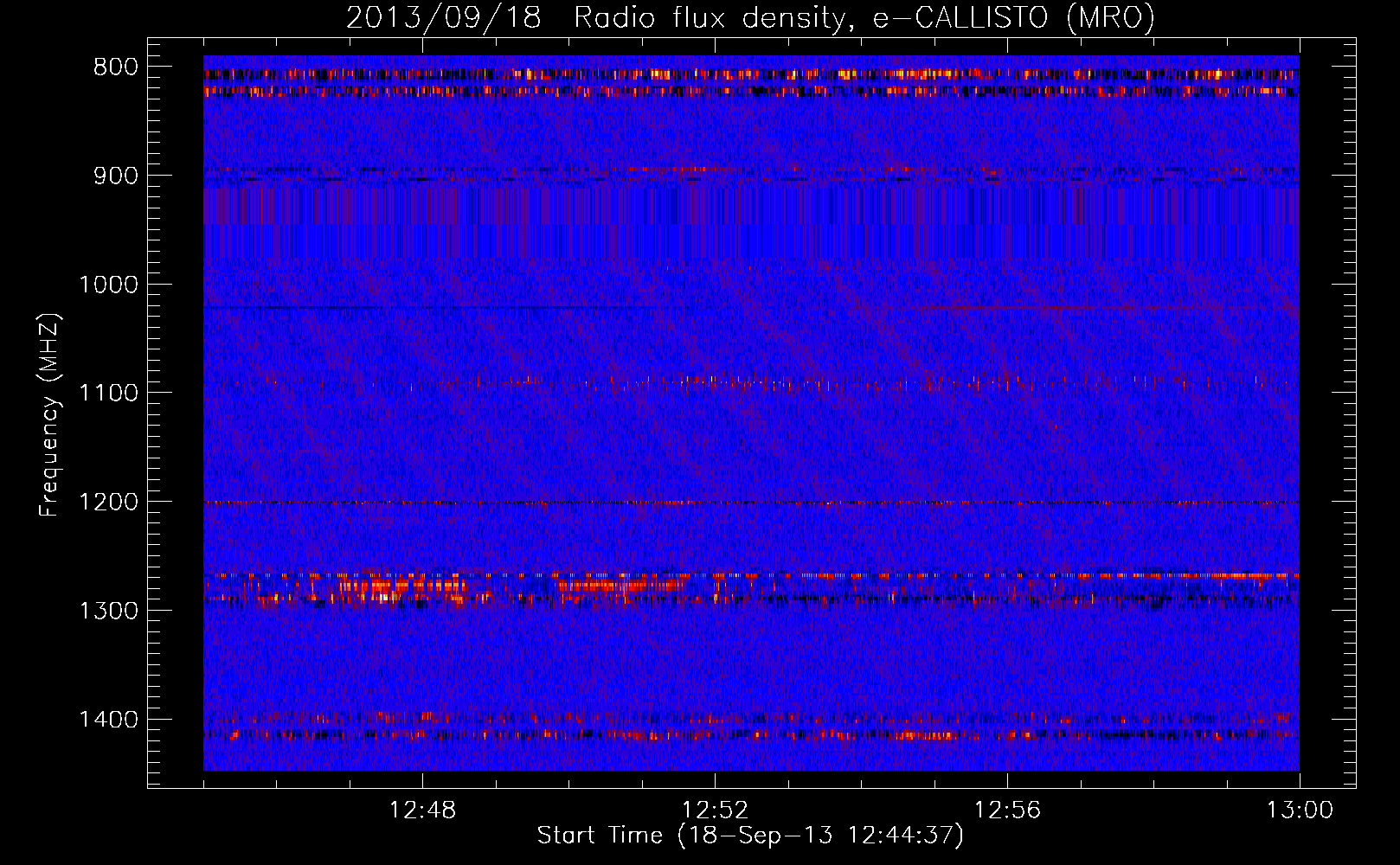Click the 1200 frequency tick label

coord(108,502)
